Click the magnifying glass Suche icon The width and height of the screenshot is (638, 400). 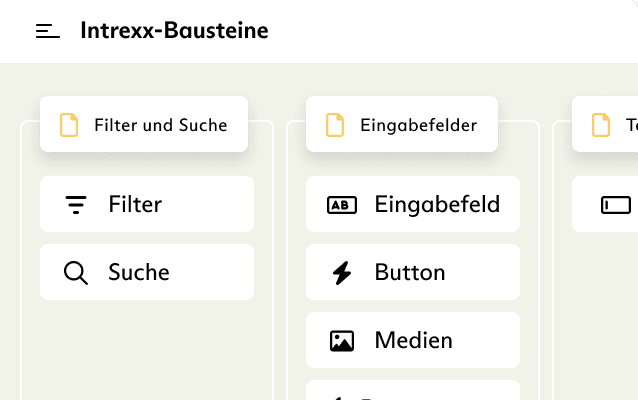(x=76, y=273)
